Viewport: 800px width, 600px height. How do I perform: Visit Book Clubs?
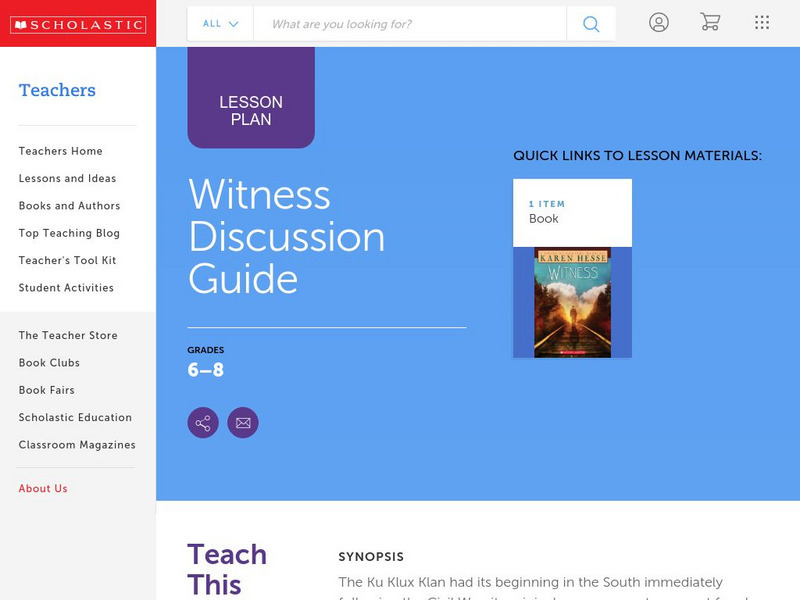pyautogui.click(x=49, y=363)
